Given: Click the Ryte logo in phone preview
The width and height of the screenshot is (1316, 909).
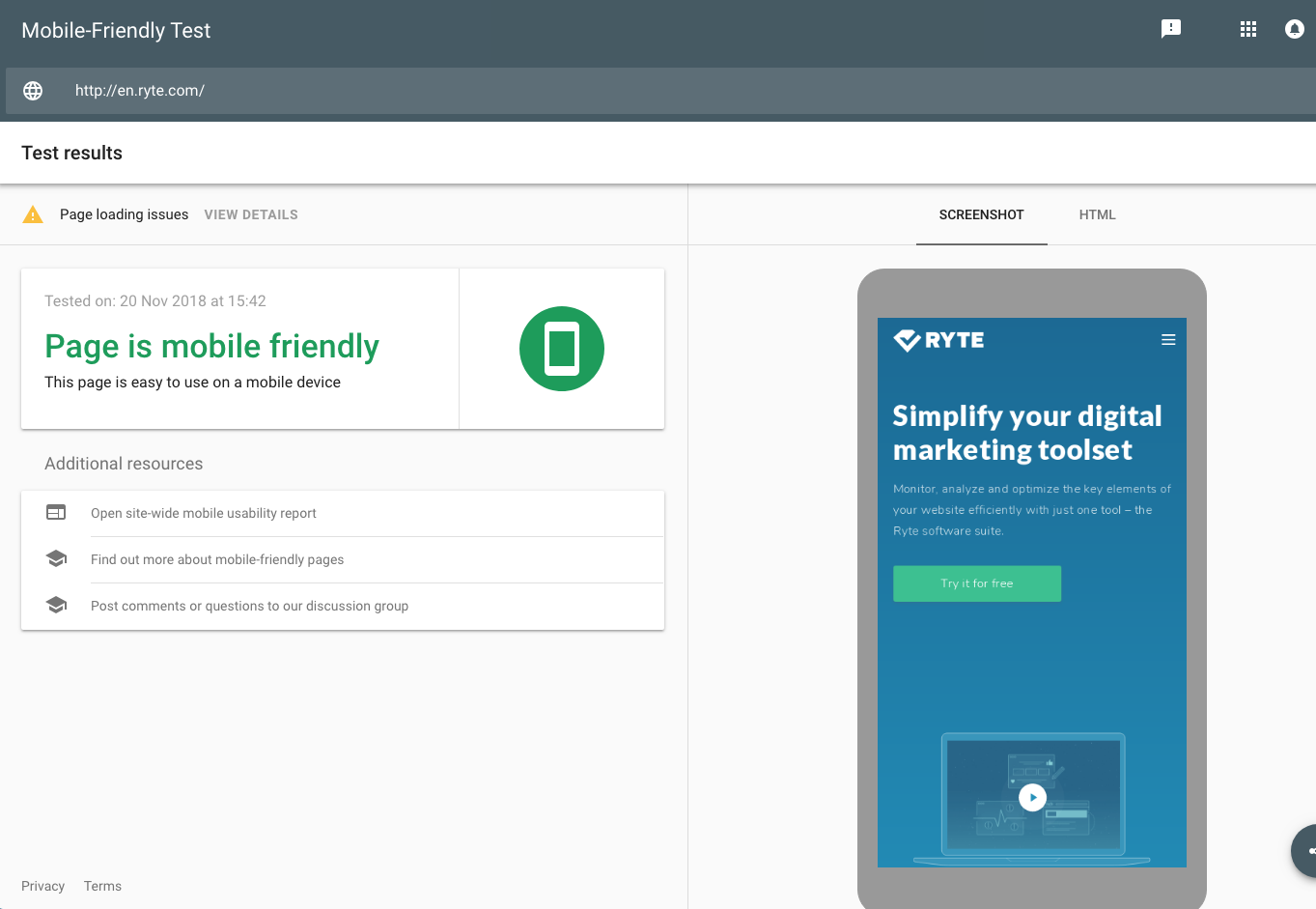Looking at the screenshot, I should pos(938,340).
